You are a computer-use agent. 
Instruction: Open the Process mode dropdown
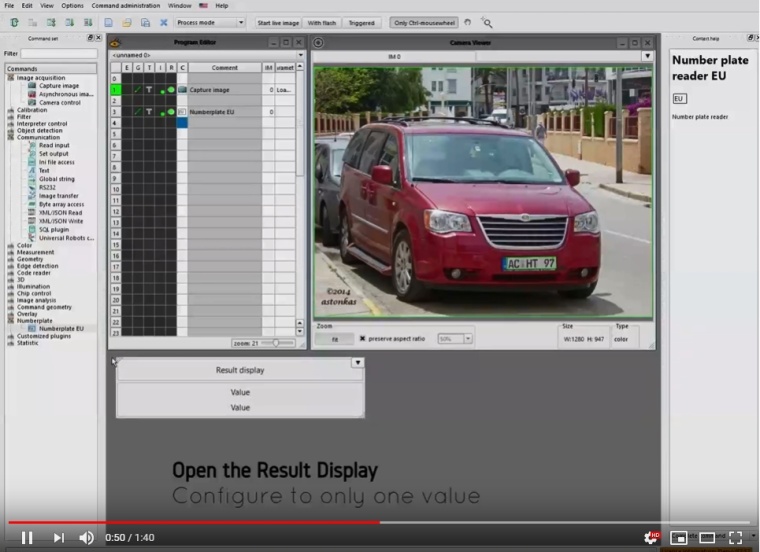tap(209, 22)
